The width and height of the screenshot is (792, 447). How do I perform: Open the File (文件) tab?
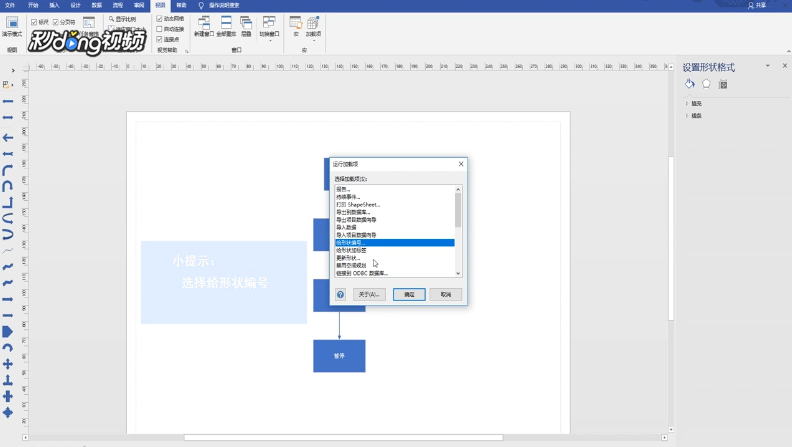pyautogui.click(x=10, y=5)
